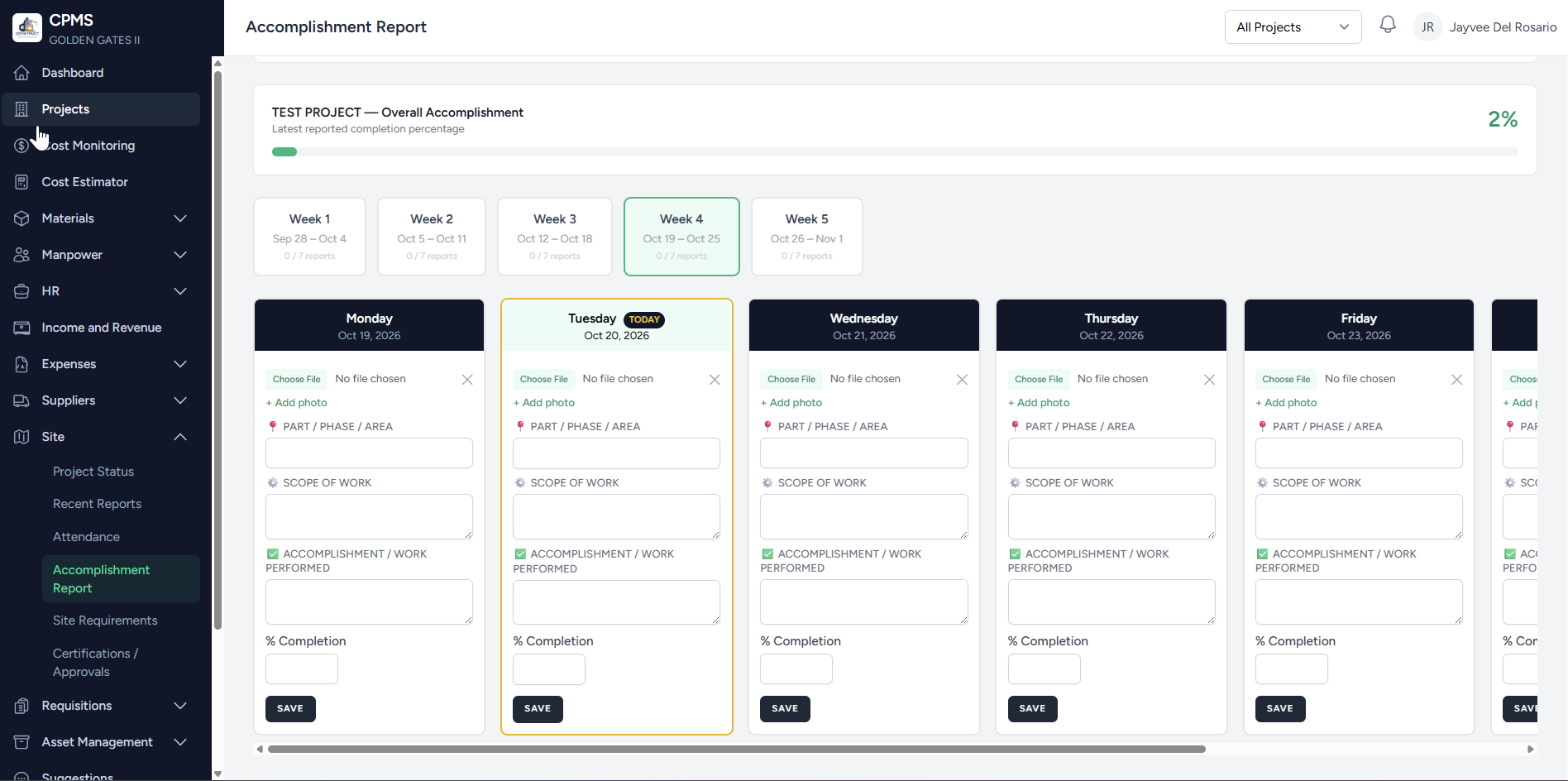This screenshot has width=1568, height=781.
Task: Select the Week 2 tab
Action: (432, 237)
